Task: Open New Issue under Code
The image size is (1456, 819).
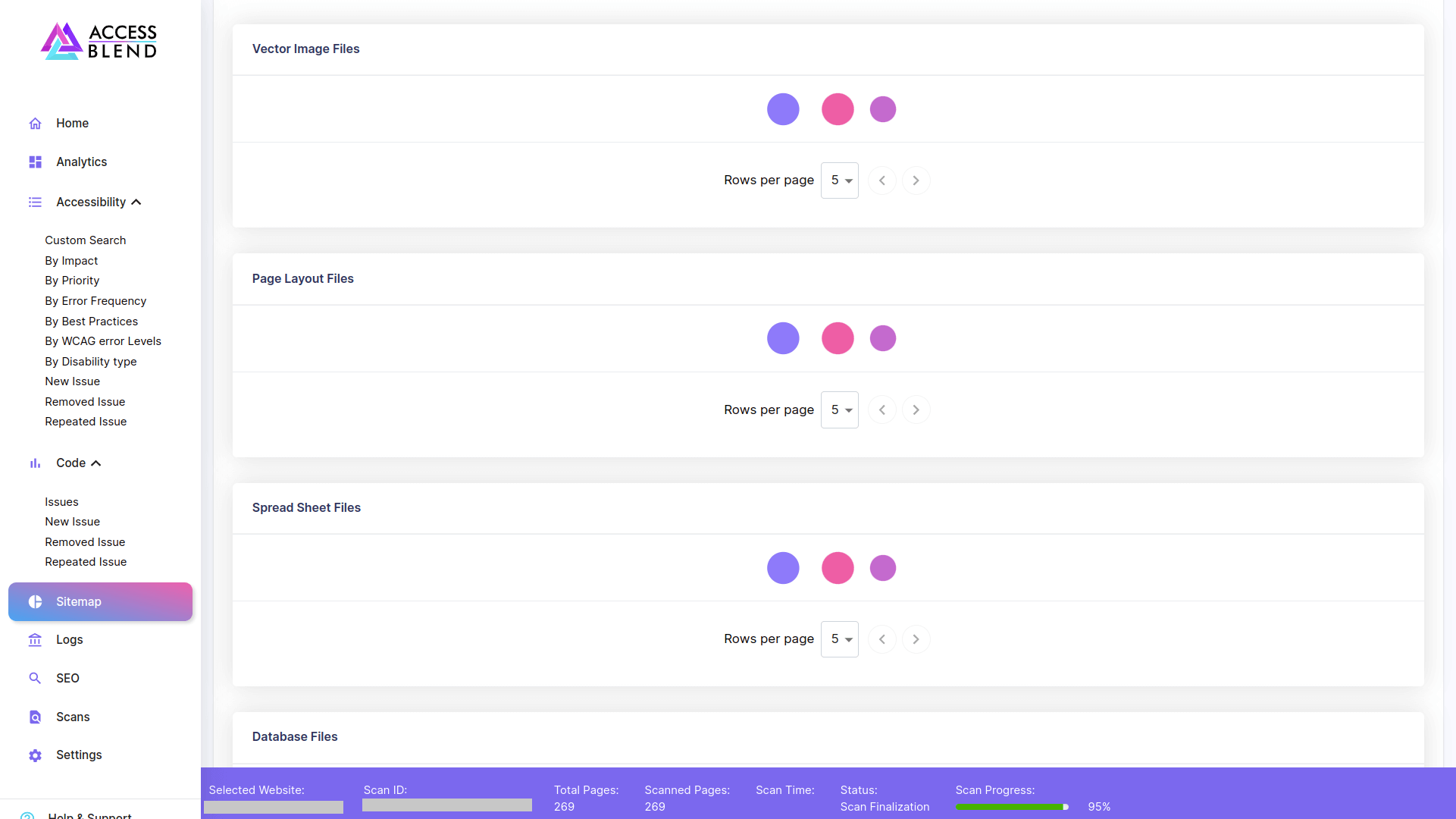Action: click(x=72, y=522)
